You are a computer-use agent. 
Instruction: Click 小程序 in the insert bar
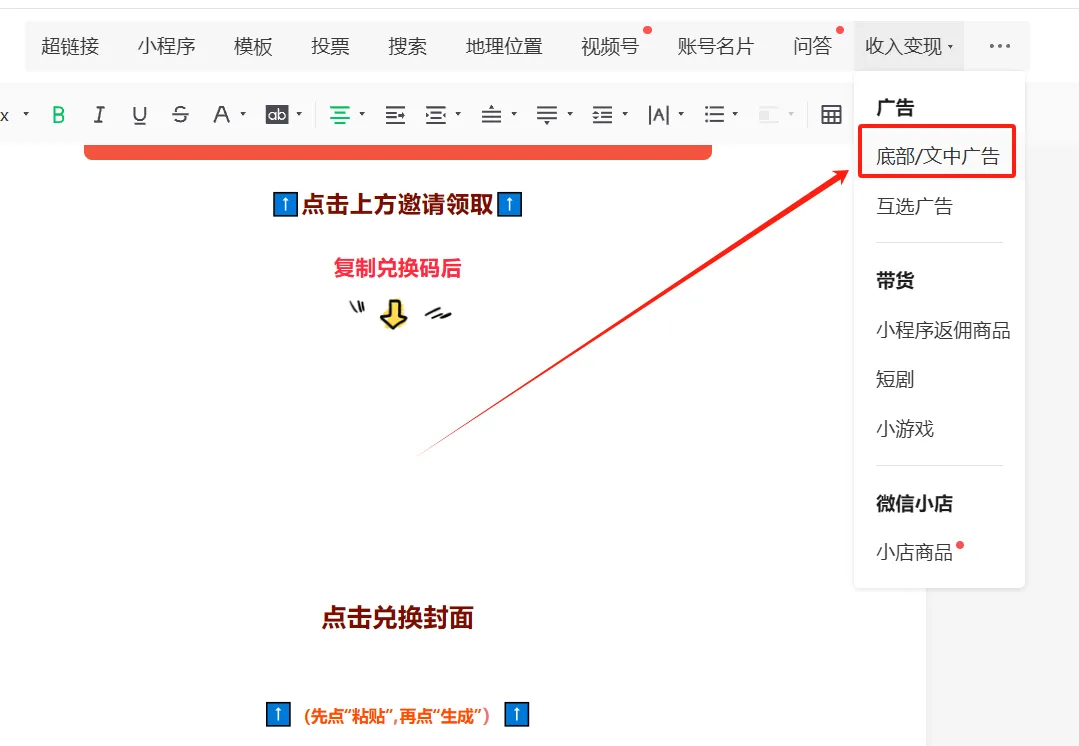[x=167, y=46]
